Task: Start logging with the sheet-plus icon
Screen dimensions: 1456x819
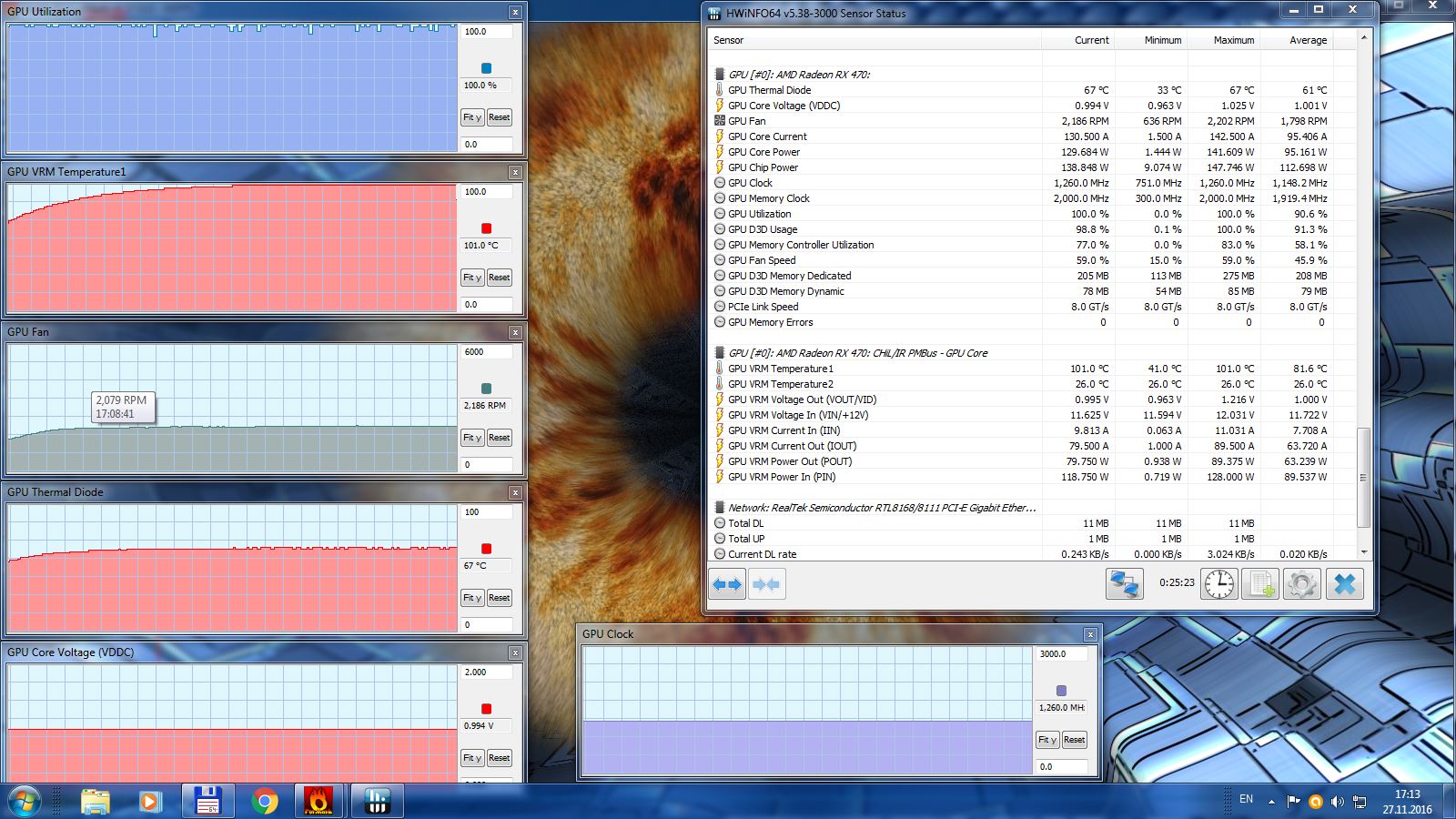Action: (1260, 584)
